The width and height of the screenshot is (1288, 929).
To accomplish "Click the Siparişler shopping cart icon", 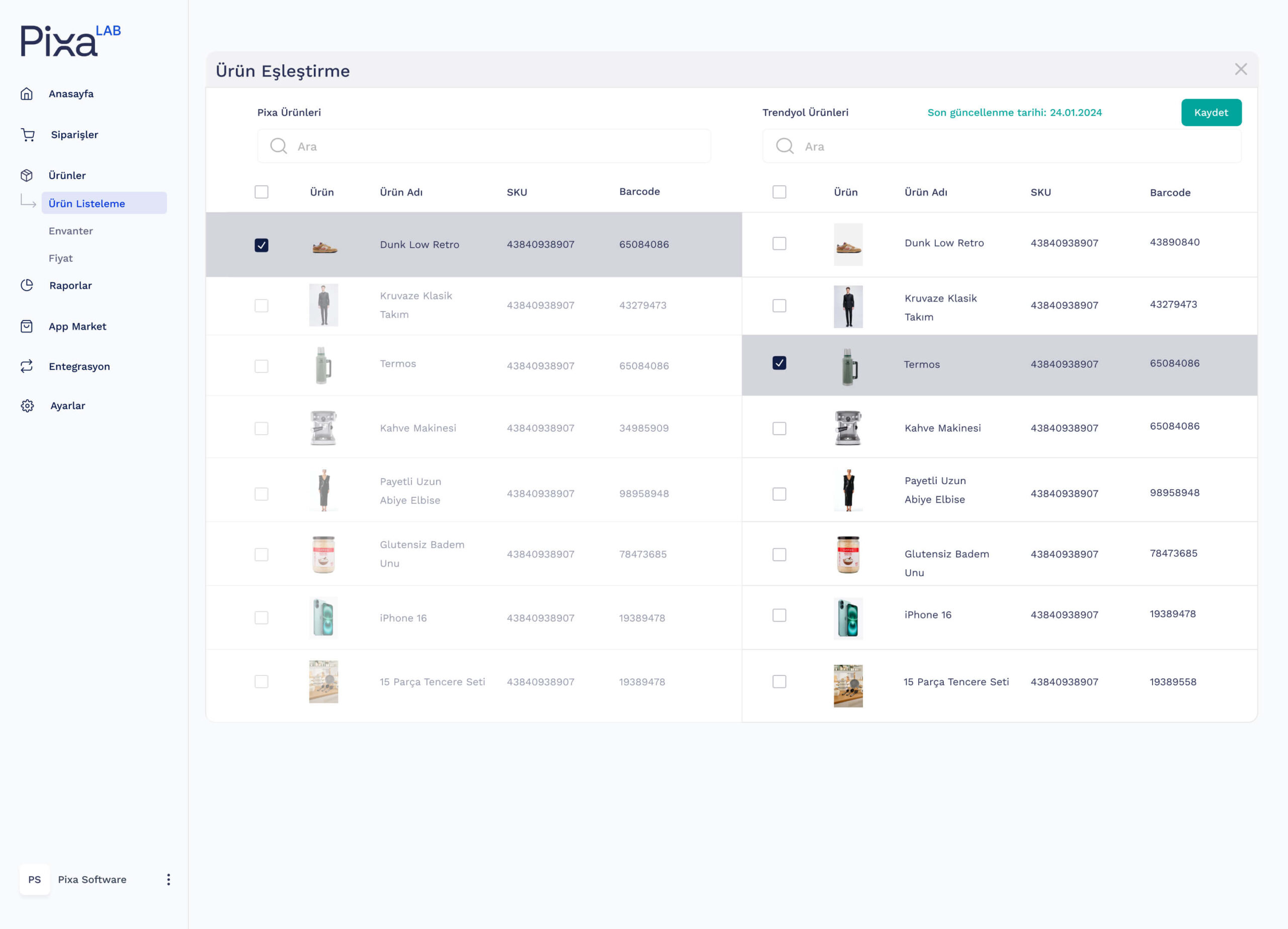I will (28, 135).
